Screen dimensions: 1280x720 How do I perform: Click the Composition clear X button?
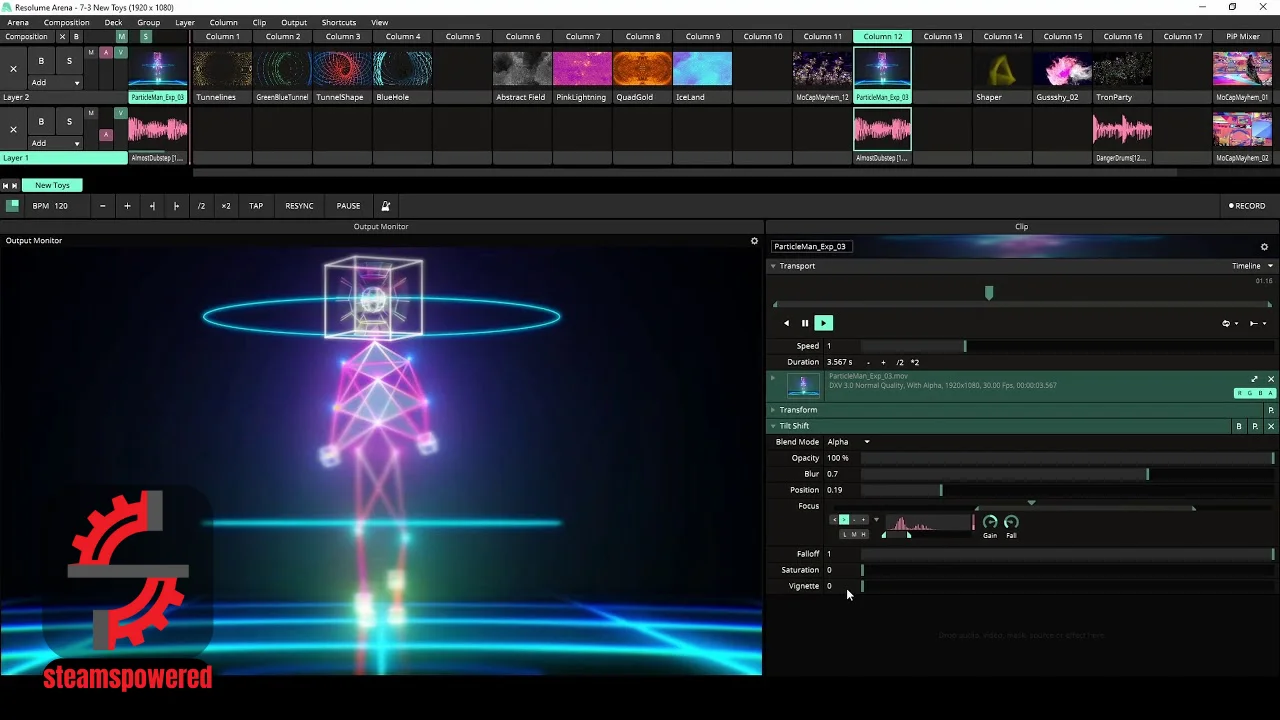[62, 37]
